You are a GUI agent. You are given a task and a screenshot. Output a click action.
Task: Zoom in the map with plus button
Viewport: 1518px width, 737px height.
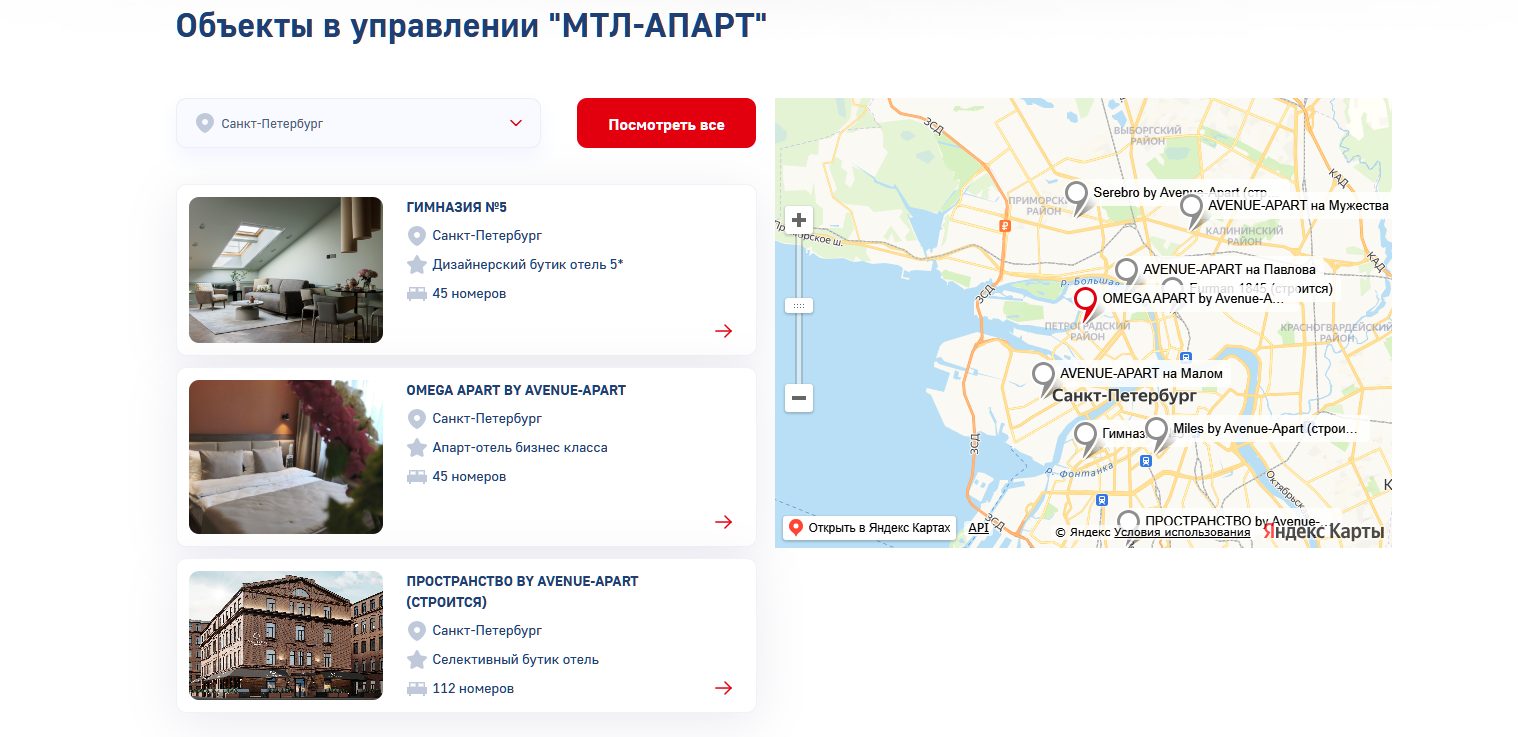[799, 220]
